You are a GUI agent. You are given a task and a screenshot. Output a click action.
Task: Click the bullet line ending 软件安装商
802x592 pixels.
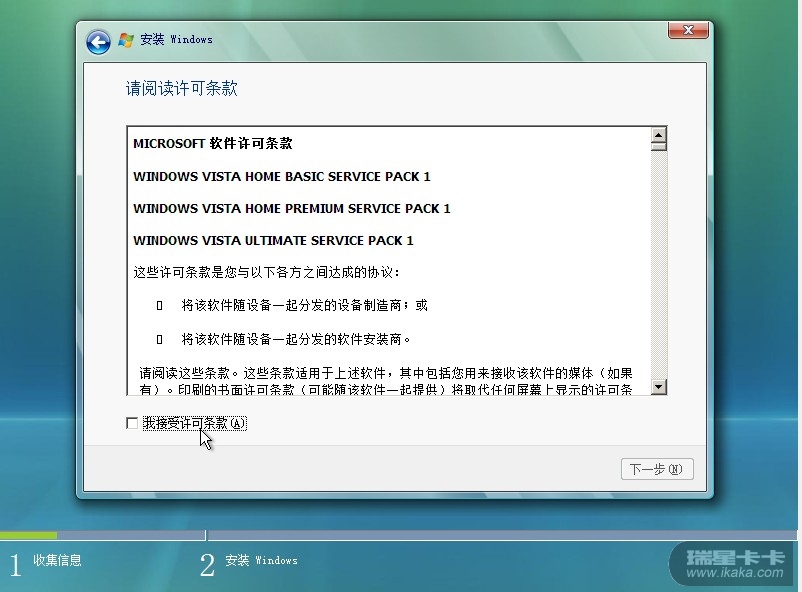296,339
